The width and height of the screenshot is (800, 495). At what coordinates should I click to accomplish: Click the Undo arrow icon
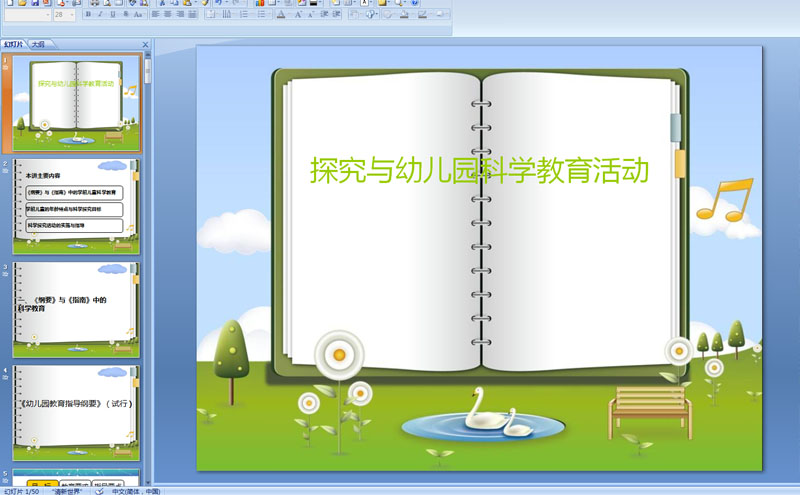click(218, 3)
